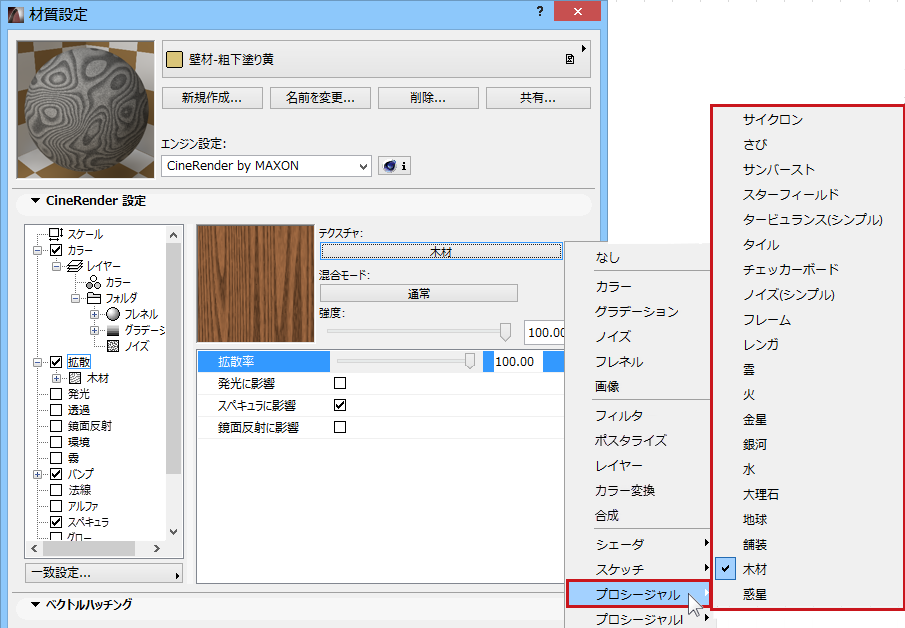The height and width of the screenshot is (628, 905).
Task: Select the folder icon labeled フォルダ
Action: coord(94,298)
